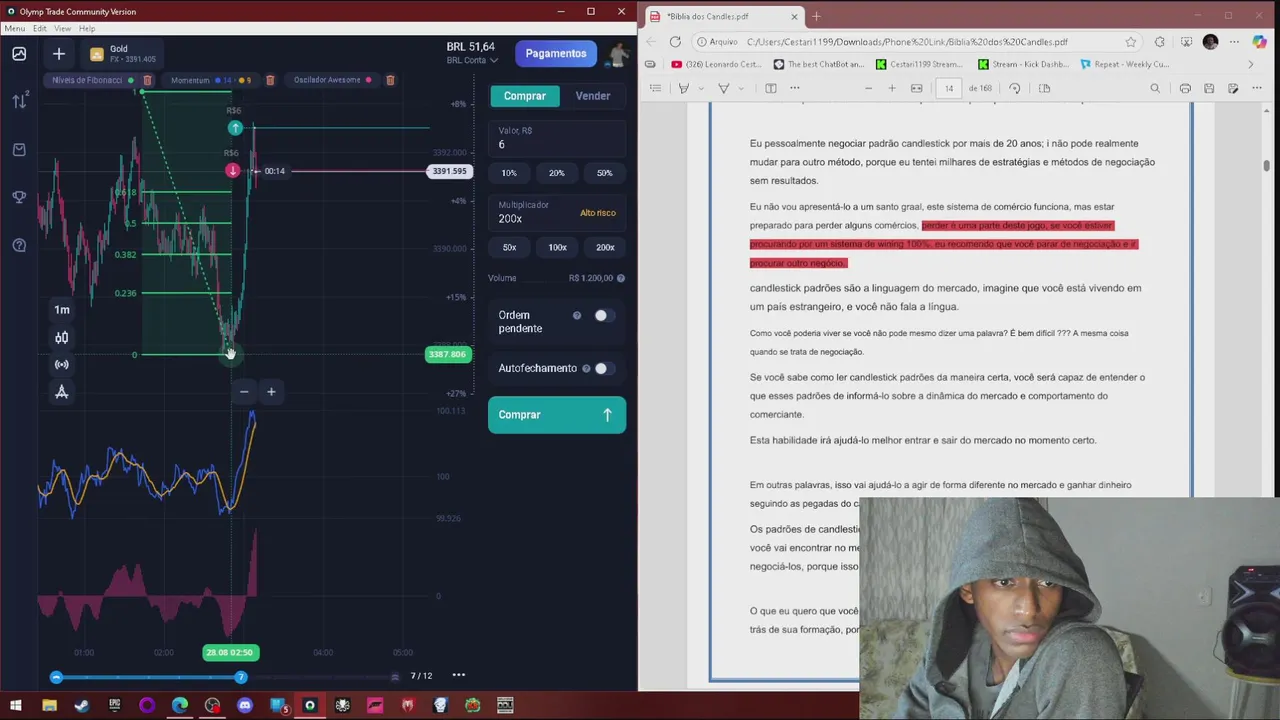Open Discord from the taskbar
The width and height of the screenshot is (1280, 720).
pos(245,705)
